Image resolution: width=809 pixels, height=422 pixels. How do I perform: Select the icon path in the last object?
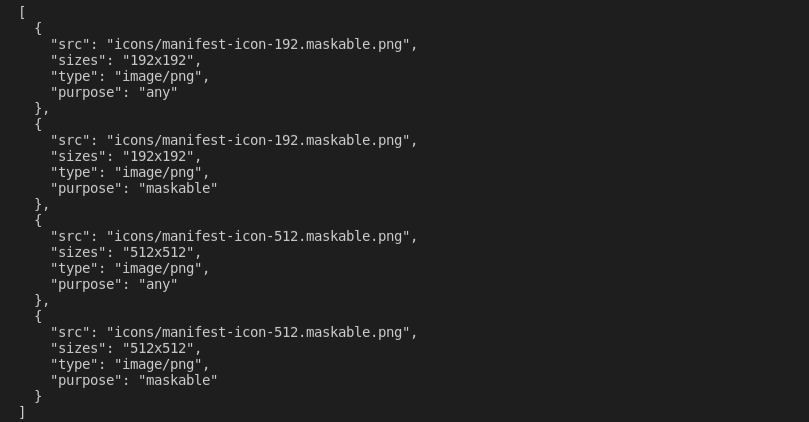click(261, 332)
